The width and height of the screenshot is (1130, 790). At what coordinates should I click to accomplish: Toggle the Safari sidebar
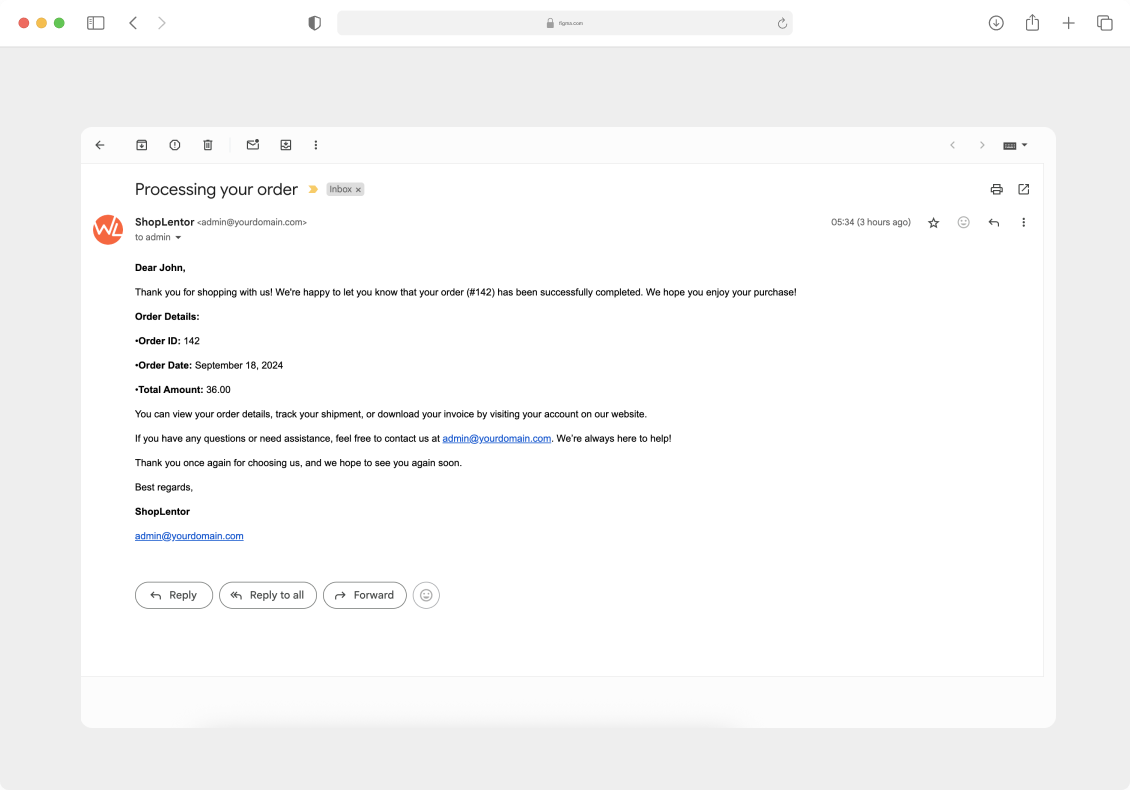tap(95, 22)
